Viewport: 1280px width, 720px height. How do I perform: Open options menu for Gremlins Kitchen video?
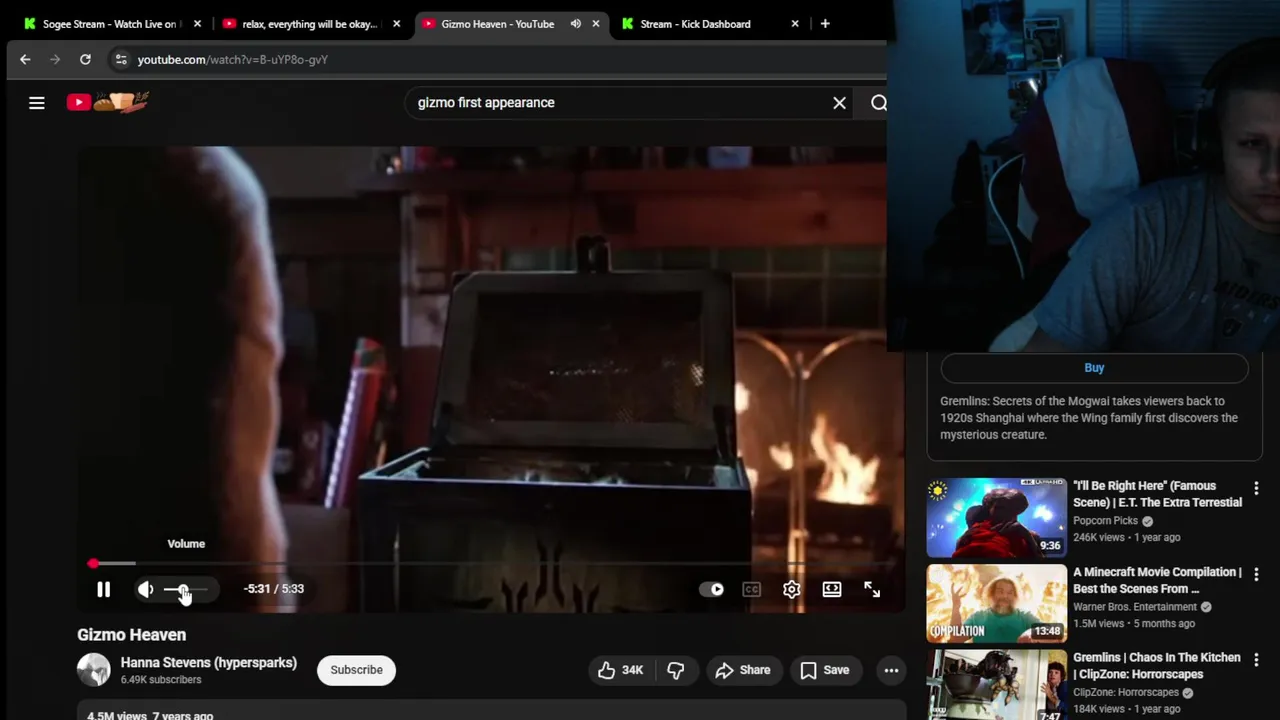(x=1256, y=661)
